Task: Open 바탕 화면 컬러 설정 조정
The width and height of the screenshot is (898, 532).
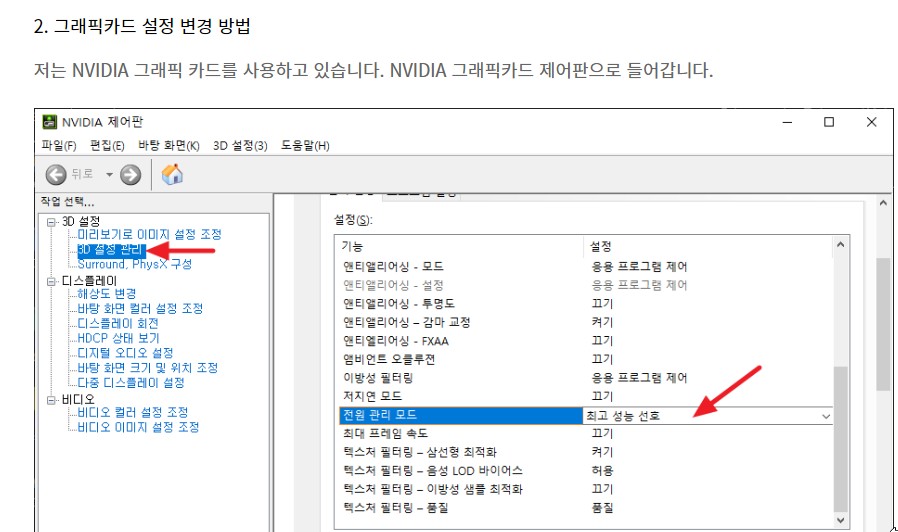Action: (140, 309)
